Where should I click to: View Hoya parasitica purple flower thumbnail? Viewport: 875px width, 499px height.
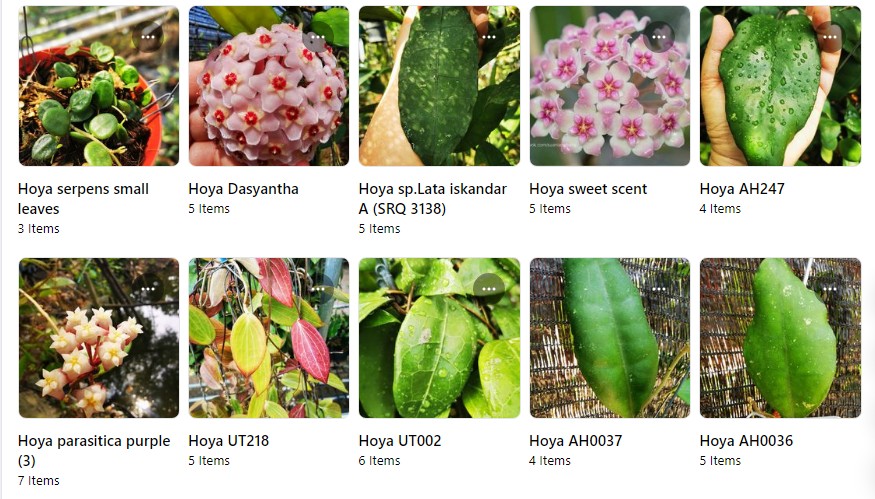pyautogui.click(x=99, y=338)
